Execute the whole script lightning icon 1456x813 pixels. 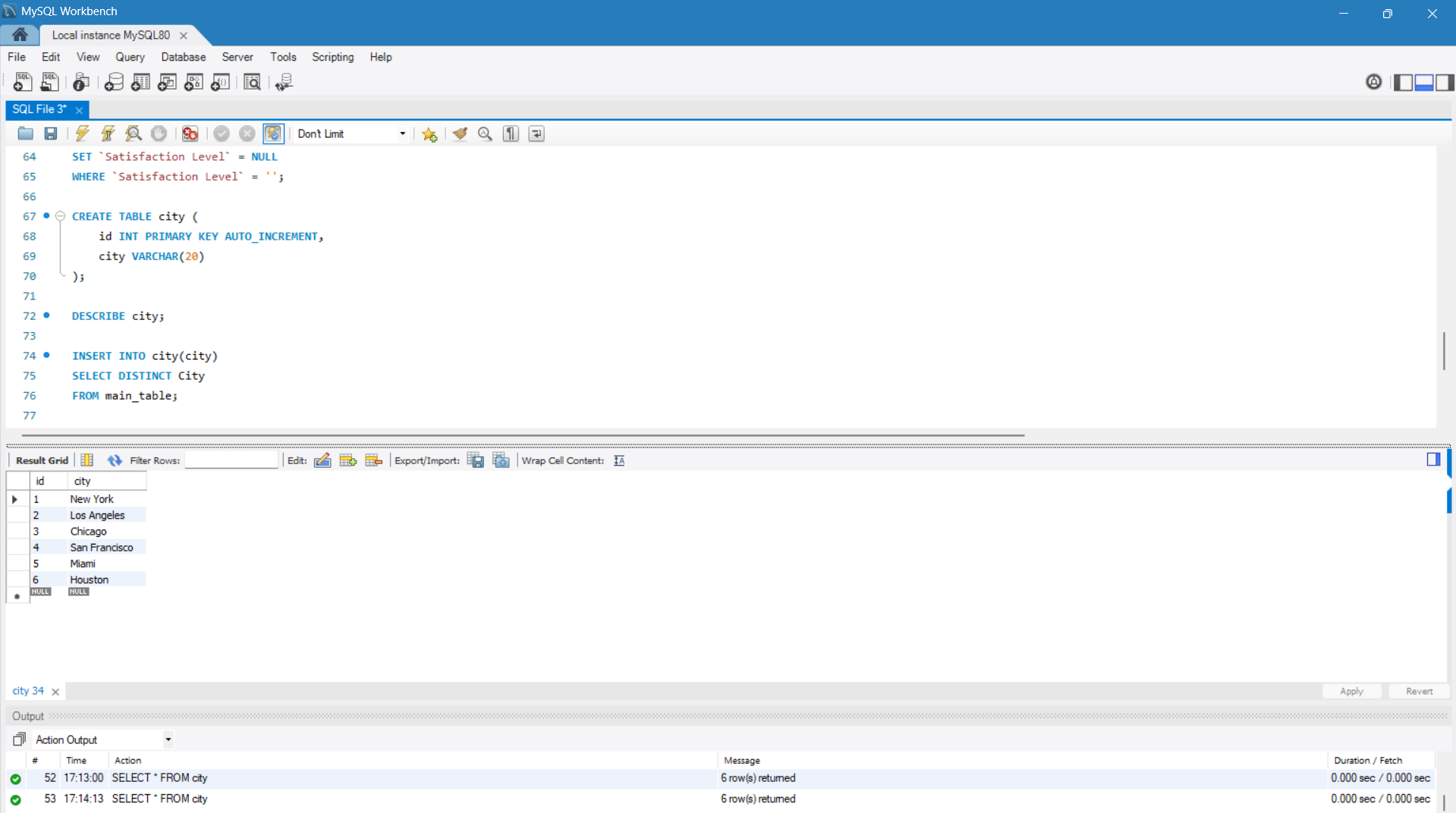82,133
